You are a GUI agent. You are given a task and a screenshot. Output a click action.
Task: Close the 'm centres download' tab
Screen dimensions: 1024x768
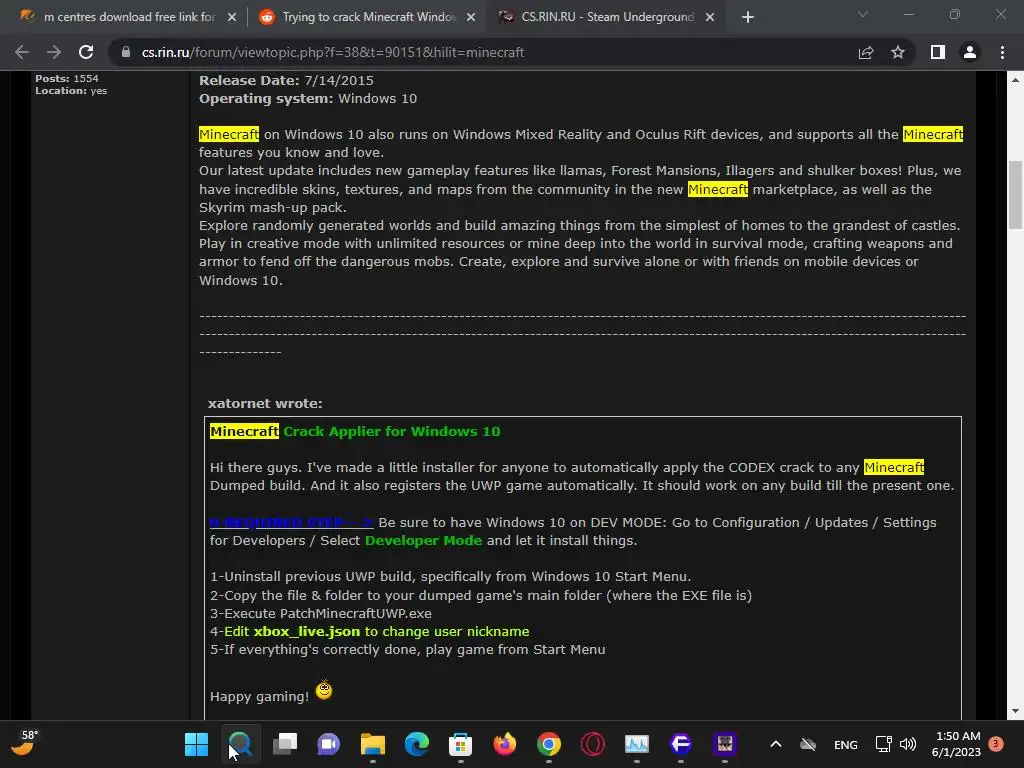pos(232,17)
